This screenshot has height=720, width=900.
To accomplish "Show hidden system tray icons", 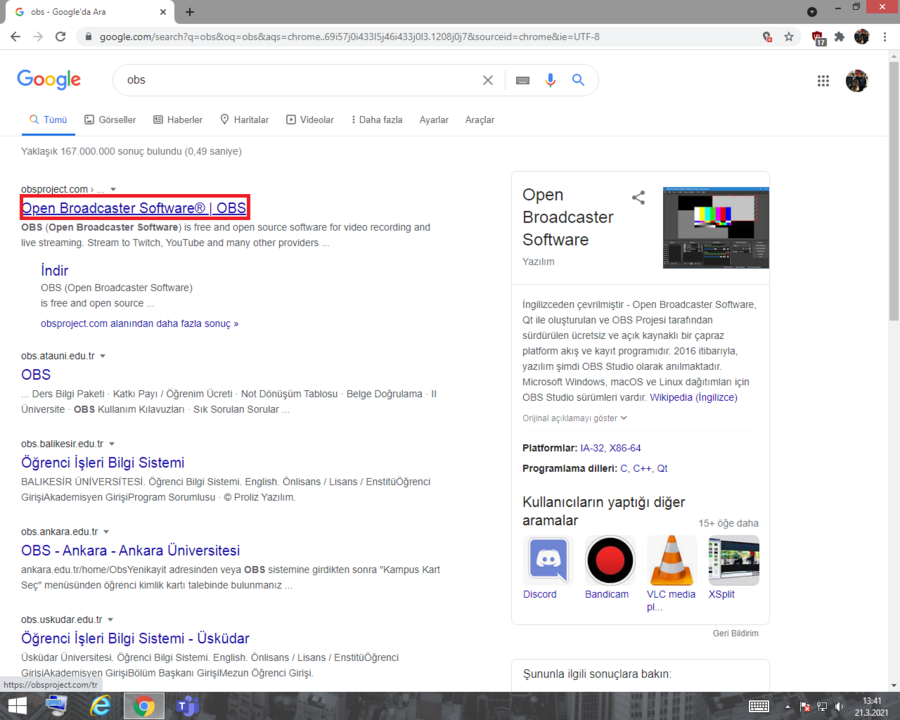I will [x=788, y=707].
